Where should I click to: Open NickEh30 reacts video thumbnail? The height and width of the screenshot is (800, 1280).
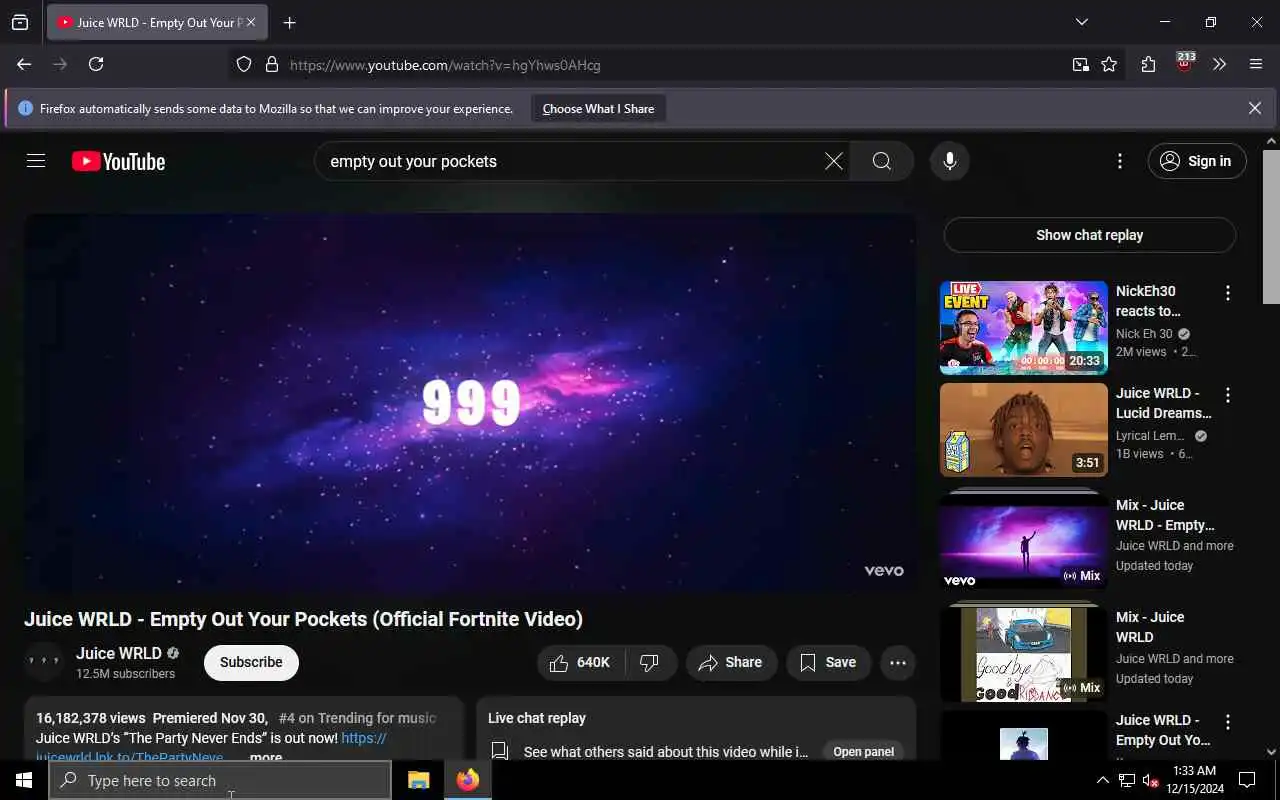(x=1023, y=328)
